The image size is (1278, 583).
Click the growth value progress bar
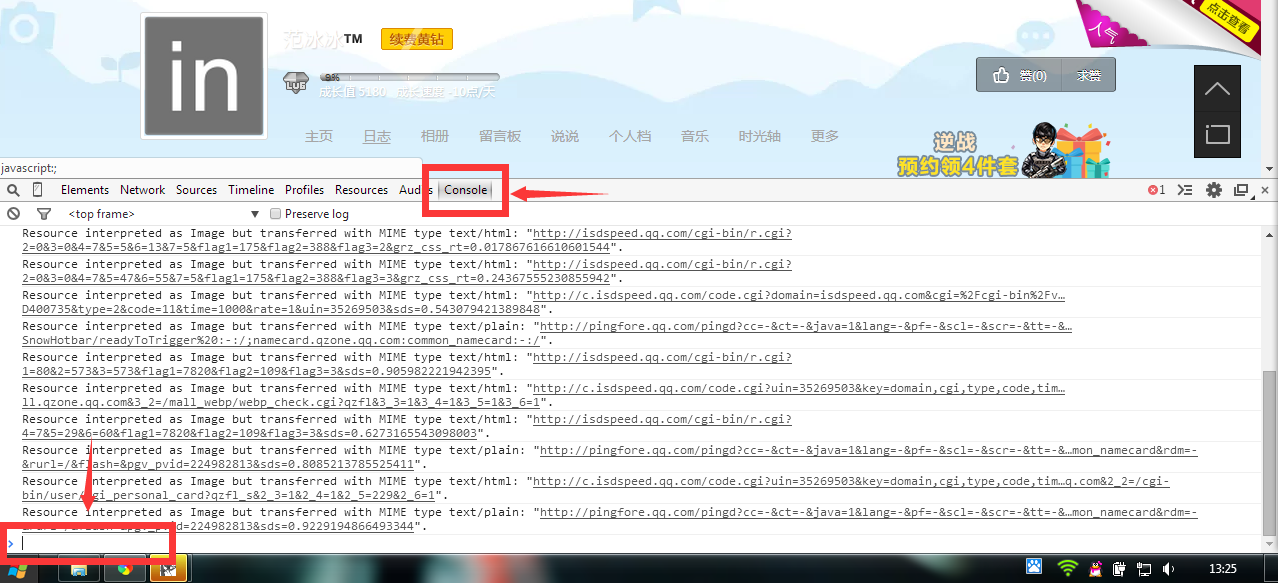click(x=409, y=77)
